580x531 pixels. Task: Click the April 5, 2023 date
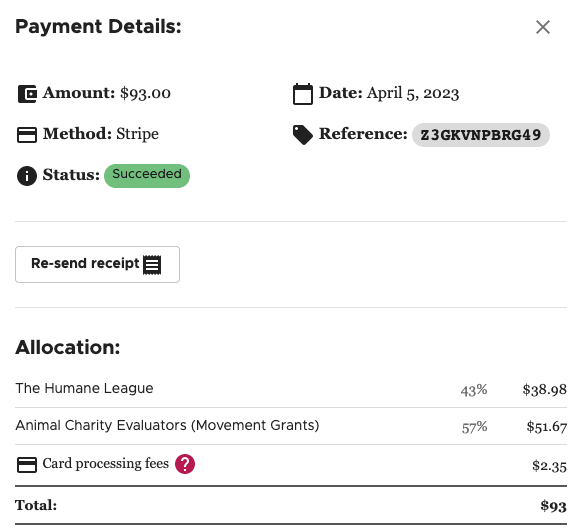(x=413, y=94)
